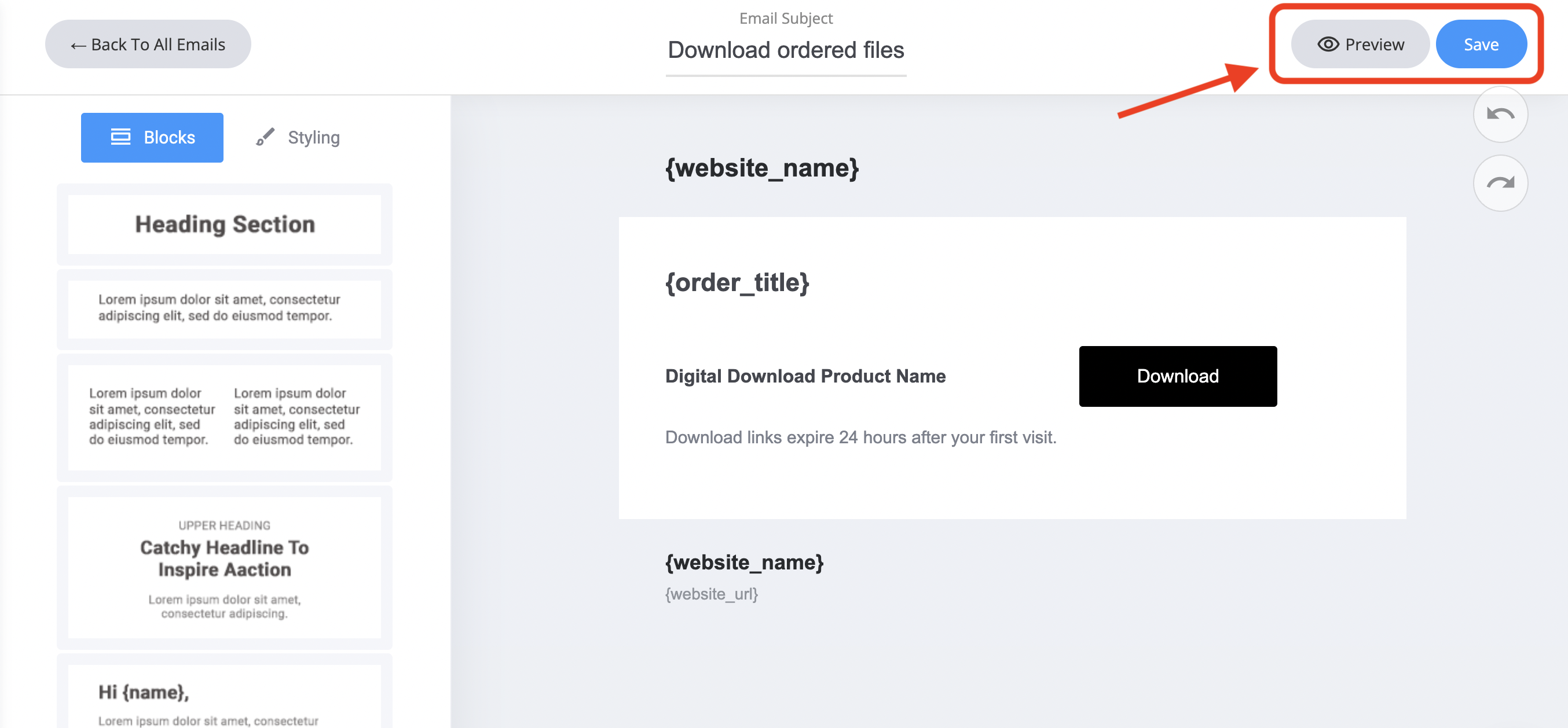Choose the two-column text block
This screenshot has height=728, width=1568.
225,417
